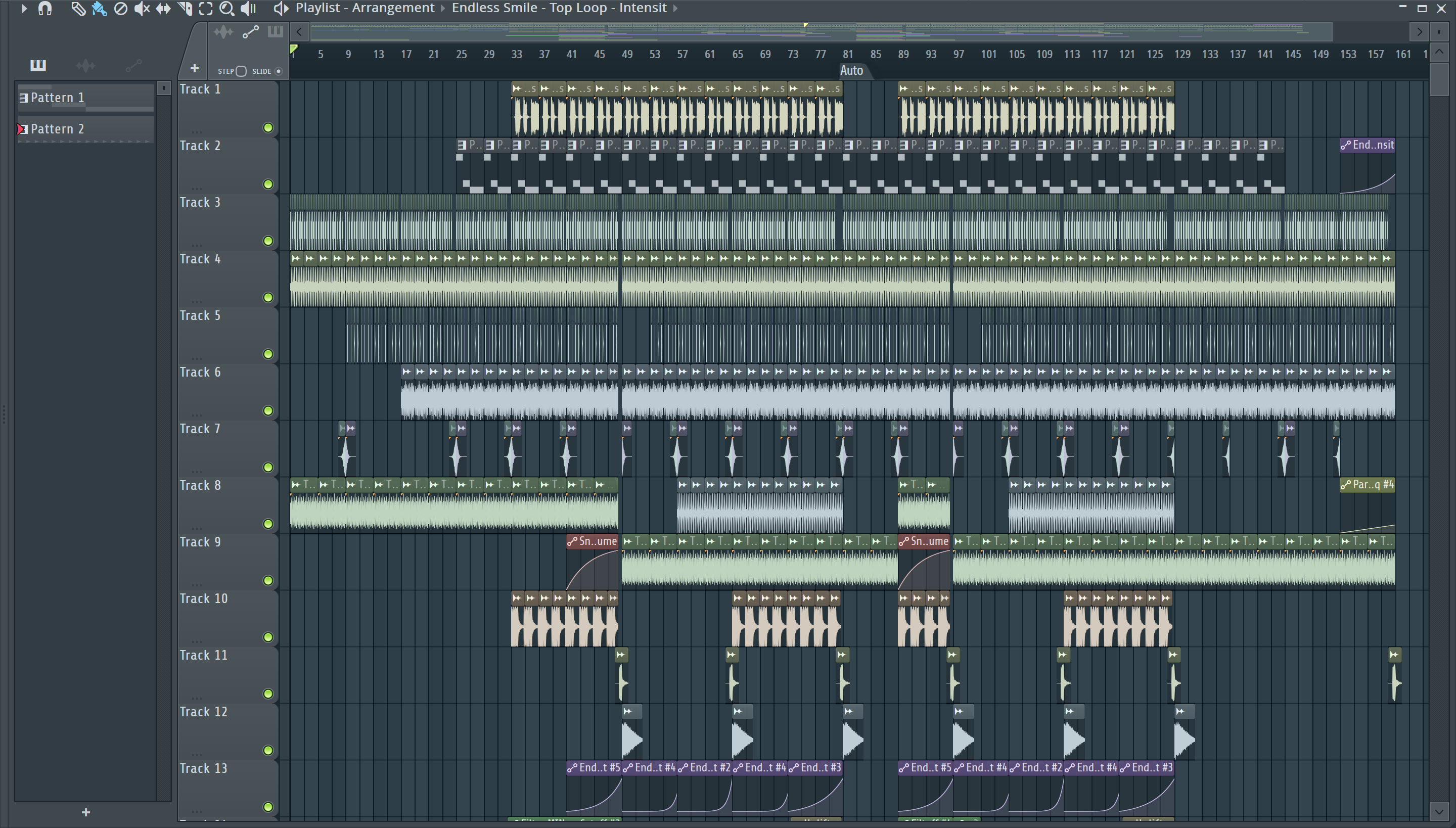1456x828 pixels.
Task: Mute Track 9 with its green LED
Action: (x=268, y=581)
